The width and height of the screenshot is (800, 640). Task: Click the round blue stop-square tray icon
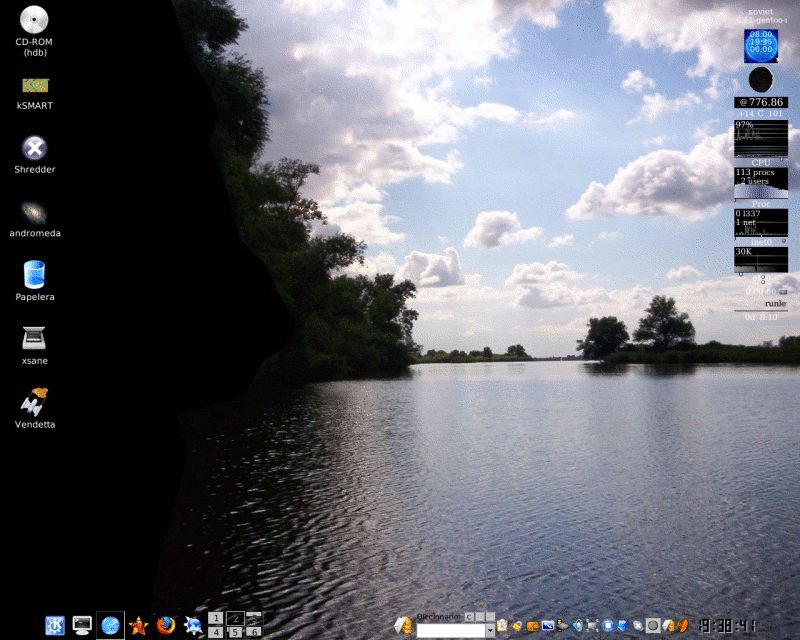click(608, 626)
